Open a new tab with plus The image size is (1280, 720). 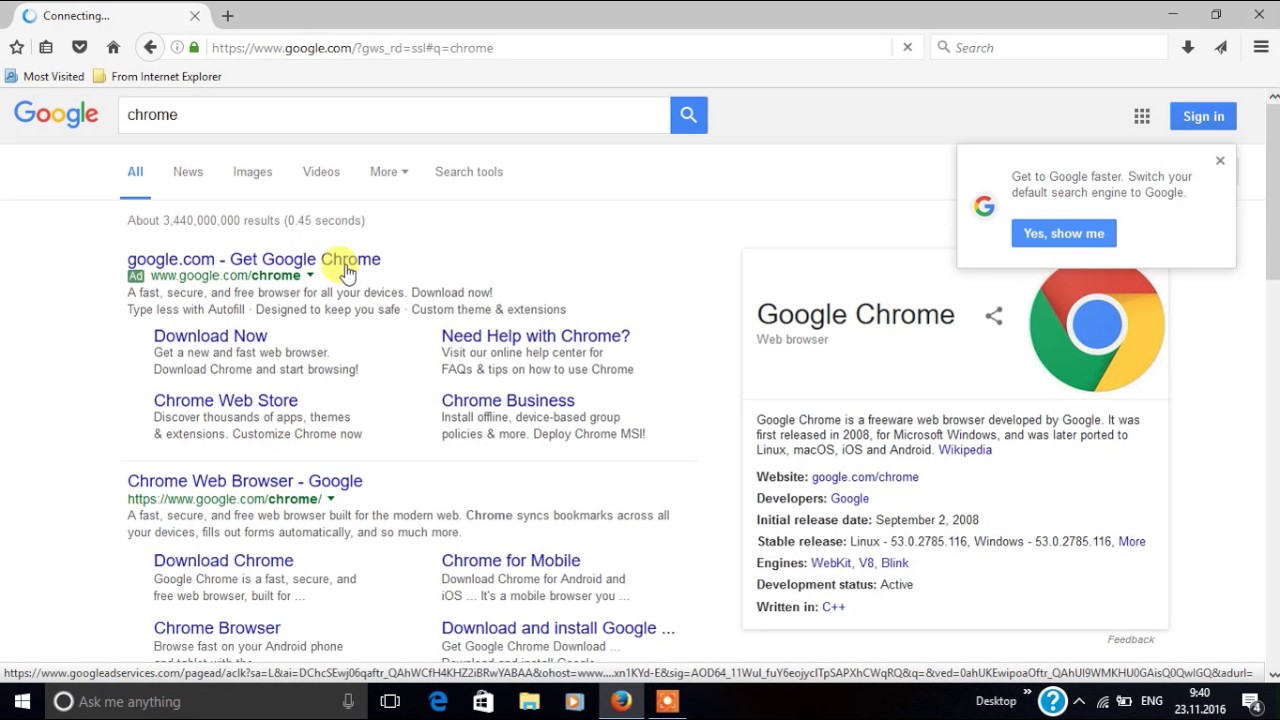[x=228, y=15]
